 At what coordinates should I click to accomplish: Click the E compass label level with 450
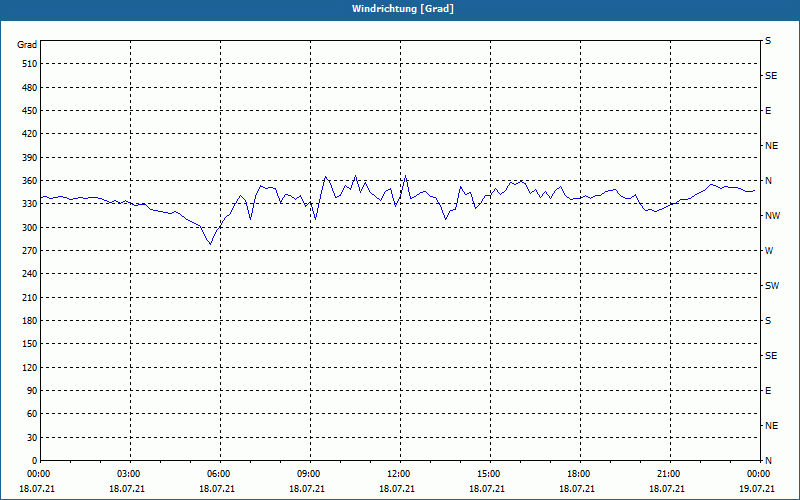click(x=768, y=111)
